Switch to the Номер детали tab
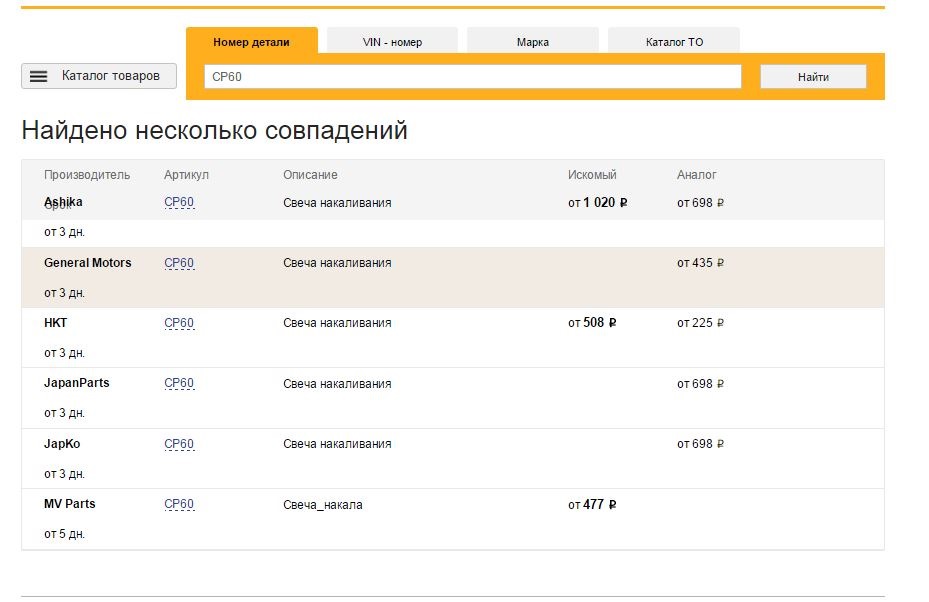 (x=251, y=42)
